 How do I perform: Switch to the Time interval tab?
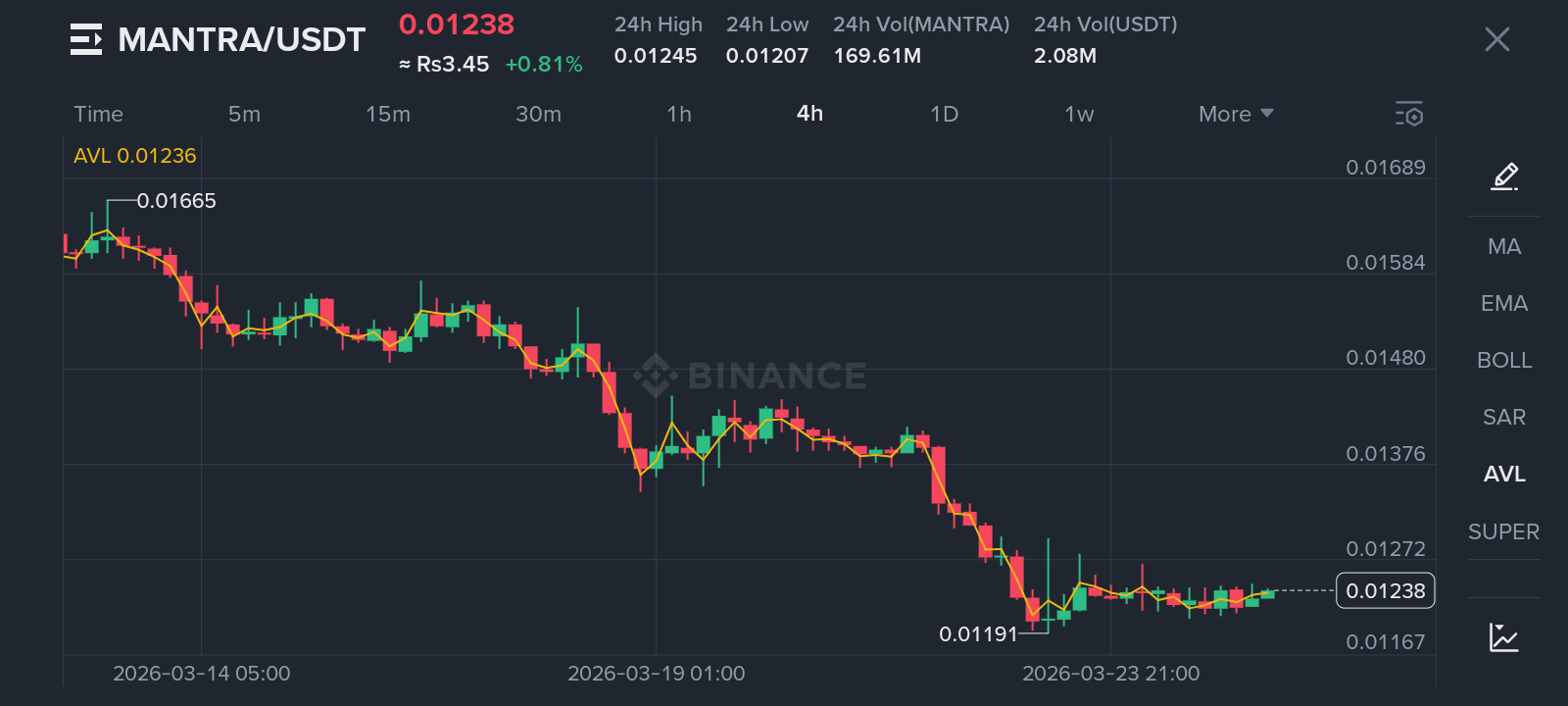pyautogui.click(x=99, y=114)
